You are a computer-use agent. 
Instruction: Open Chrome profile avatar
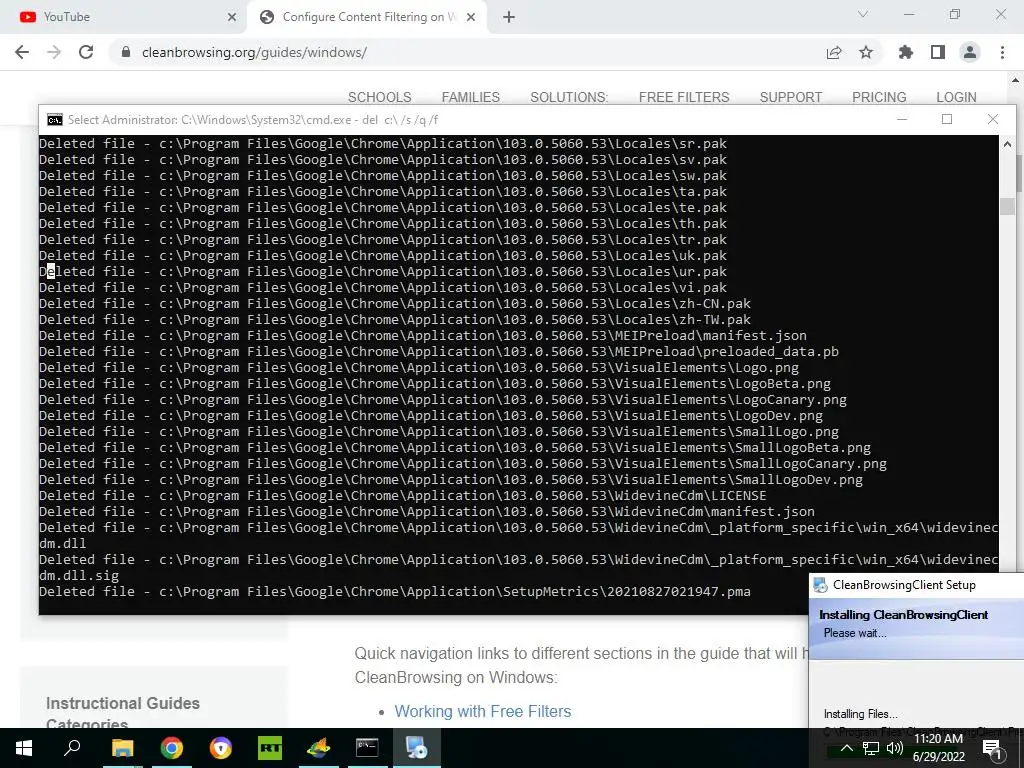pos(970,52)
